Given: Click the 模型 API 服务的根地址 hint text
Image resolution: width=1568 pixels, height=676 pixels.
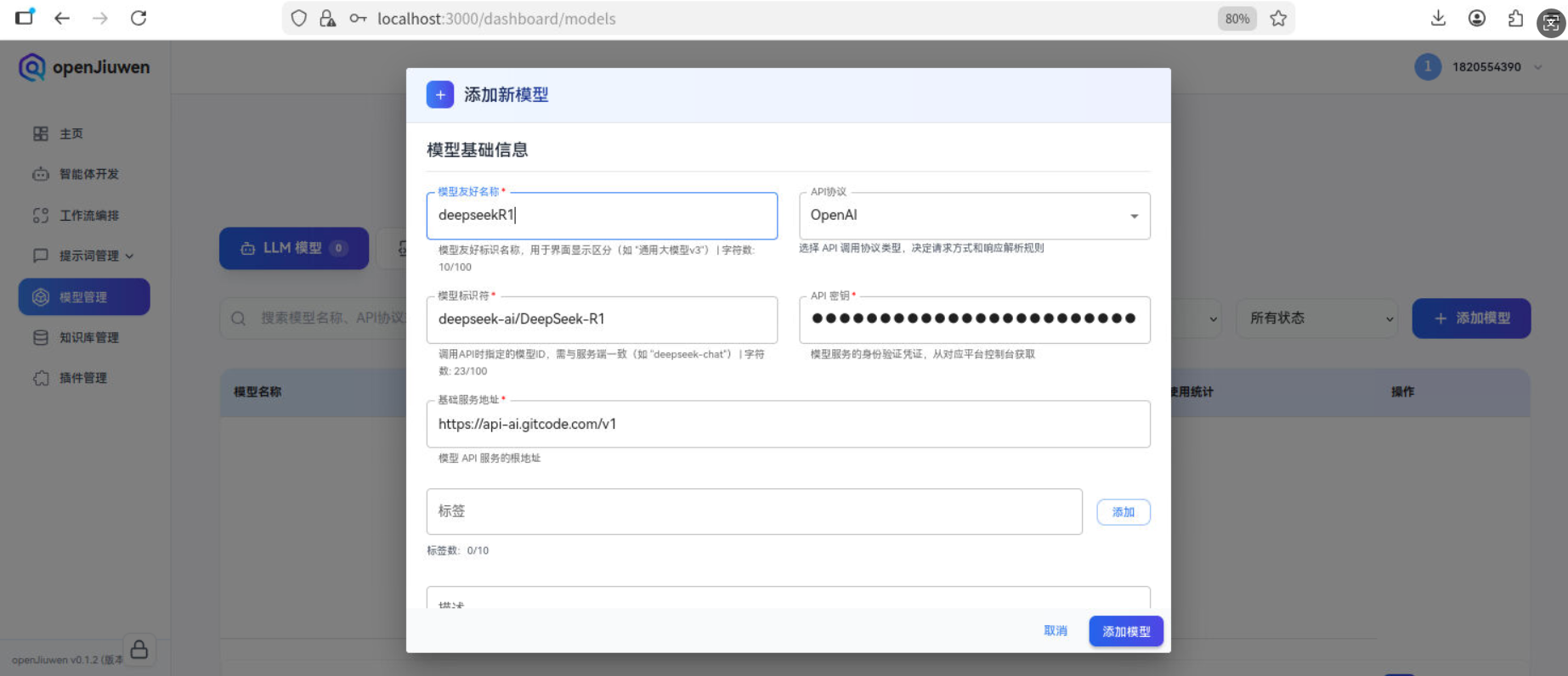Looking at the screenshot, I should (490, 458).
